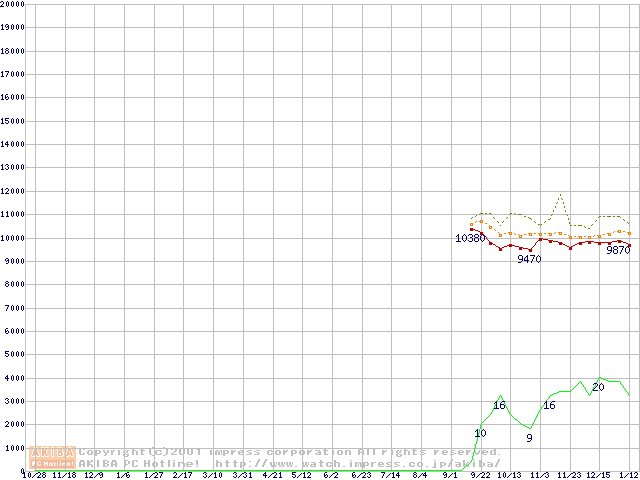
Task: Click the first red data point marker
Action: pyautogui.click(x=471, y=230)
